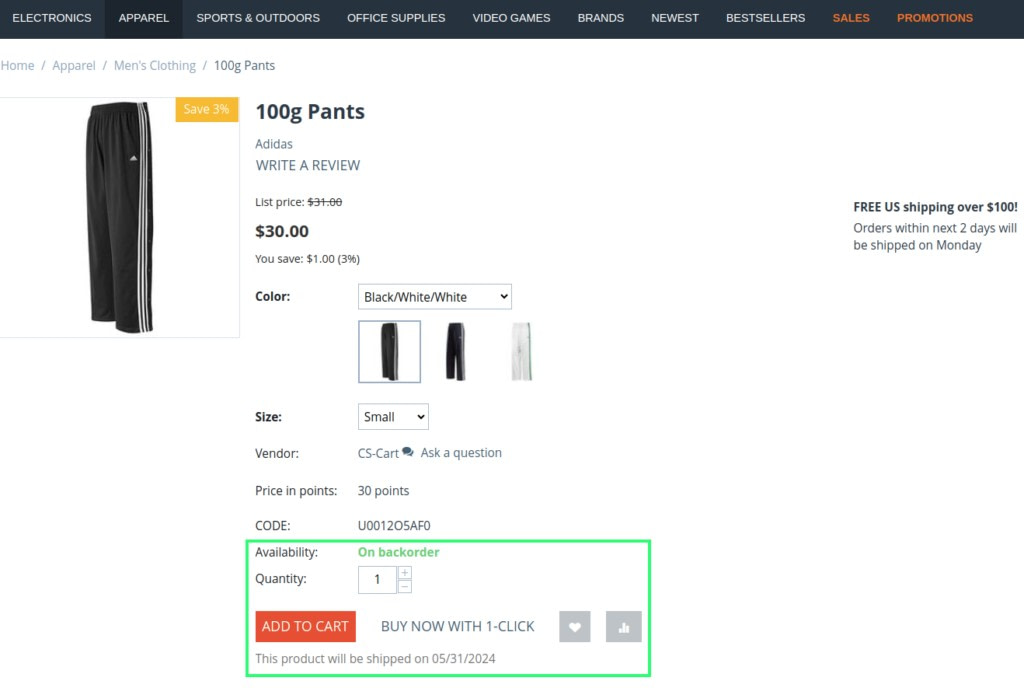This screenshot has height=688, width=1024.
Task: Click the compare chart icon button
Action: pos(624,627)
